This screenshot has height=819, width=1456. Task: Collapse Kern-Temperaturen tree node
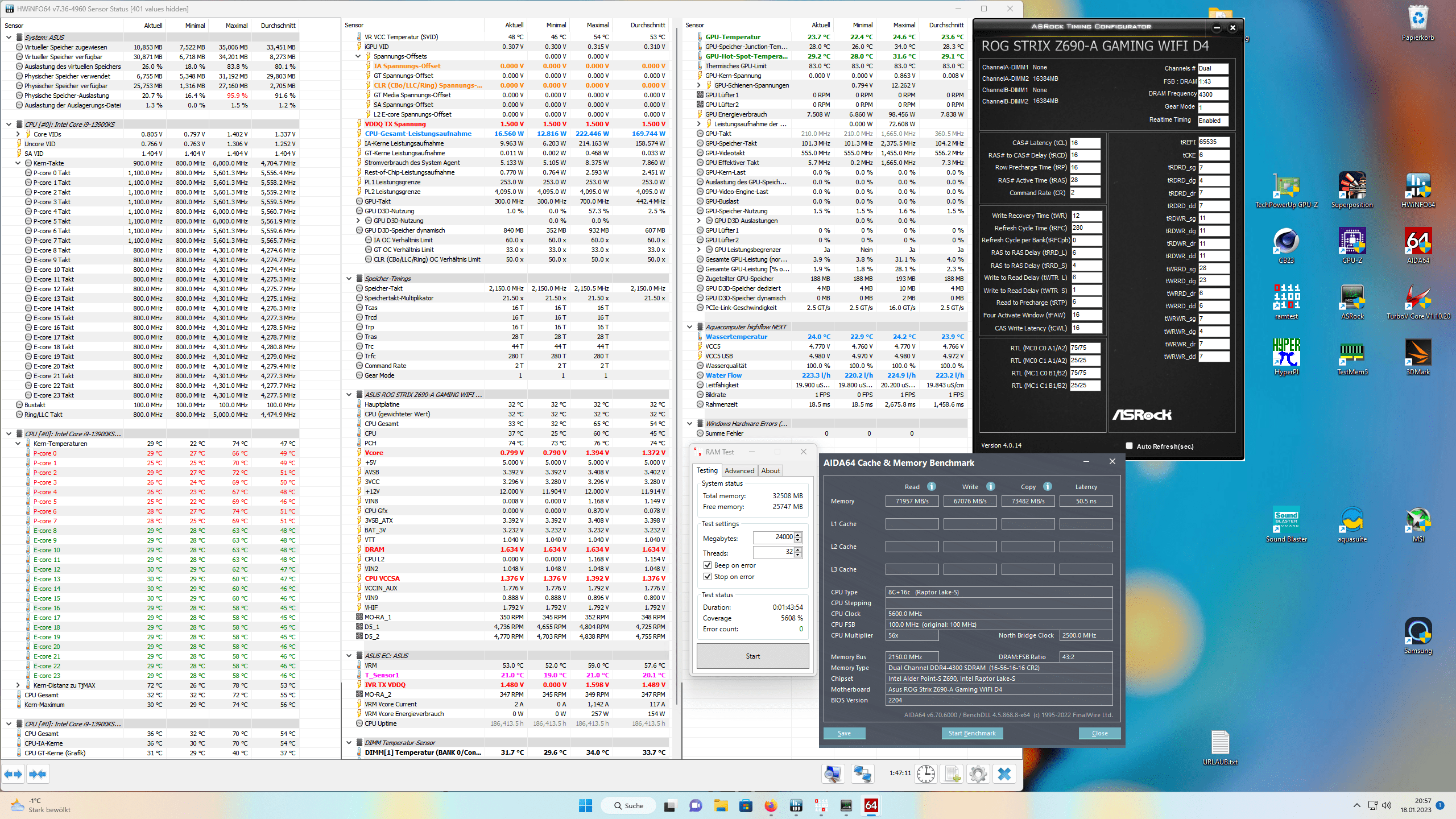(18, 444)
